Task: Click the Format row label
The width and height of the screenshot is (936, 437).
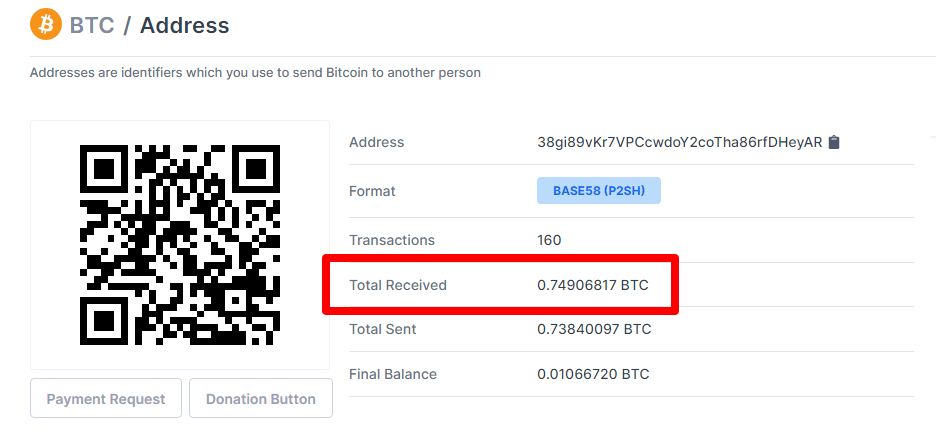Action: click(372, 192)
